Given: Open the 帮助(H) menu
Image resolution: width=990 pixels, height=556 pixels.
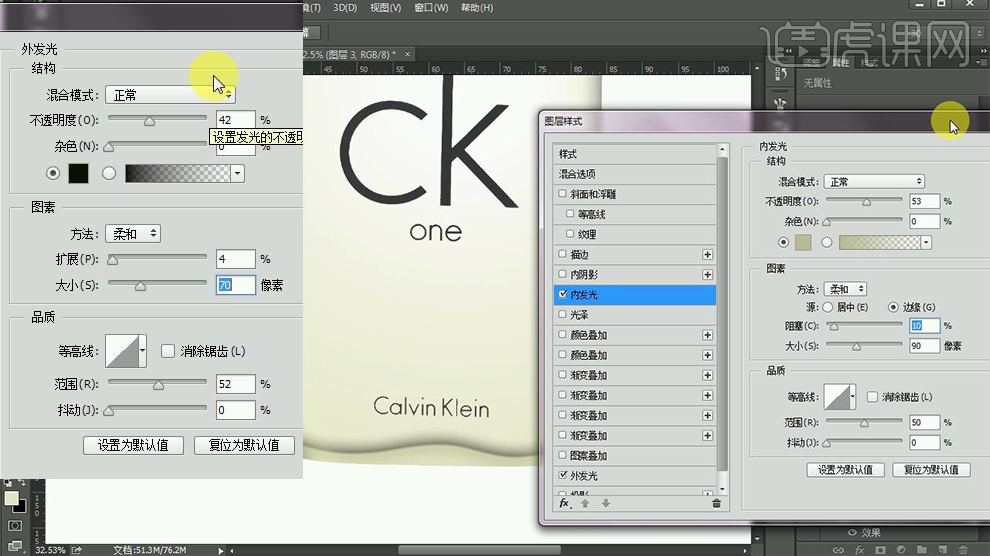Looking at the screenshot, I should pyautogui.click(x=477, y=8).
